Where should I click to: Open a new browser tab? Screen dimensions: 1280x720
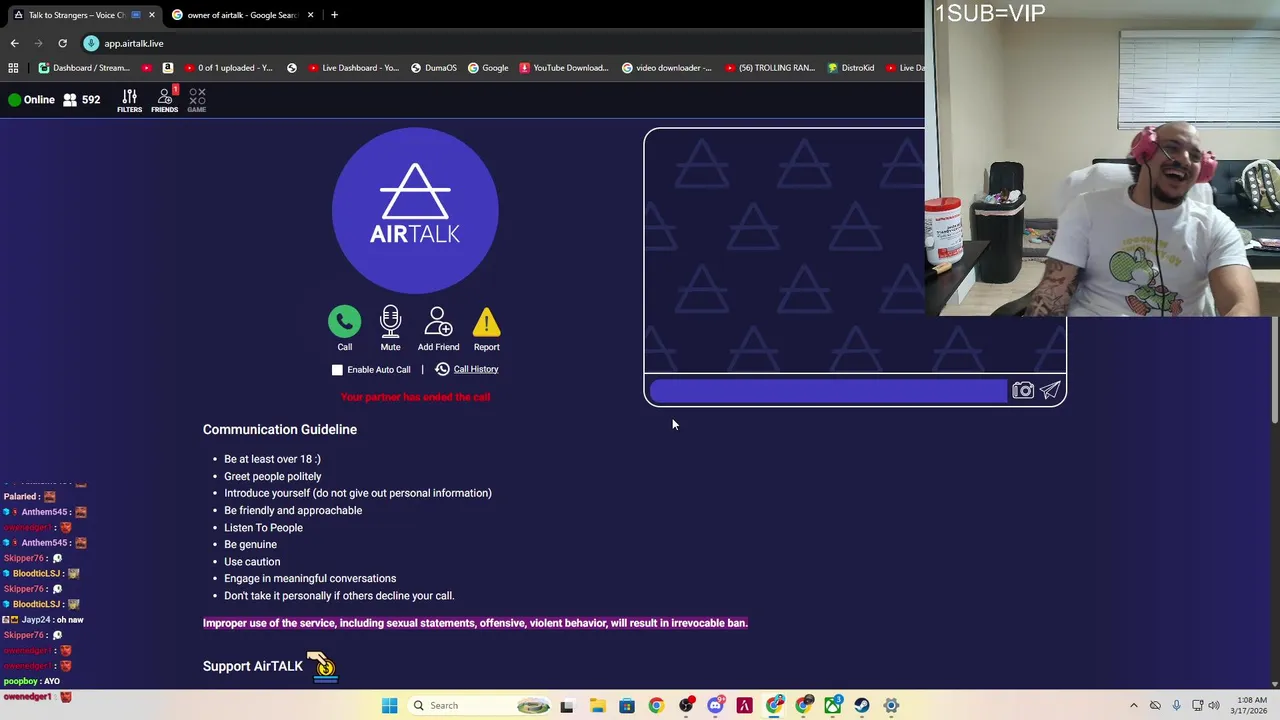point(334,15)
